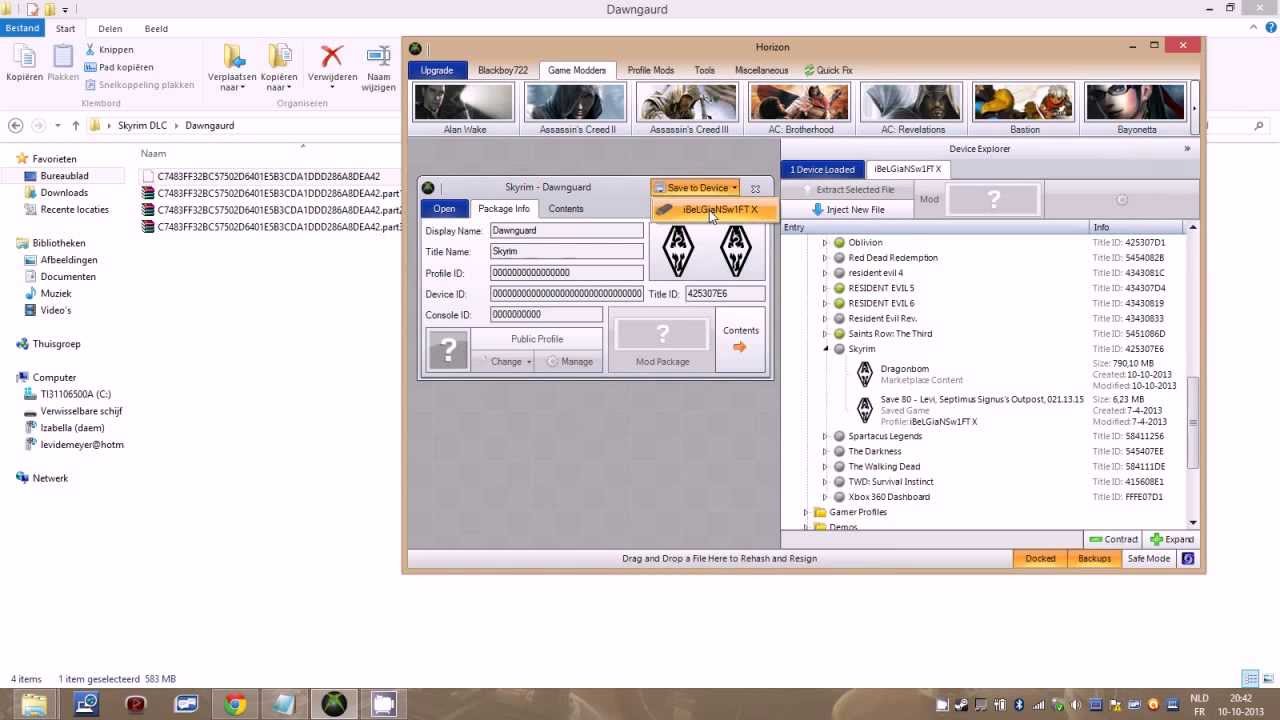Screen dimensions: 1280x720
Task: Switch Explorer to large icons view
Action: coord(1269,679)
